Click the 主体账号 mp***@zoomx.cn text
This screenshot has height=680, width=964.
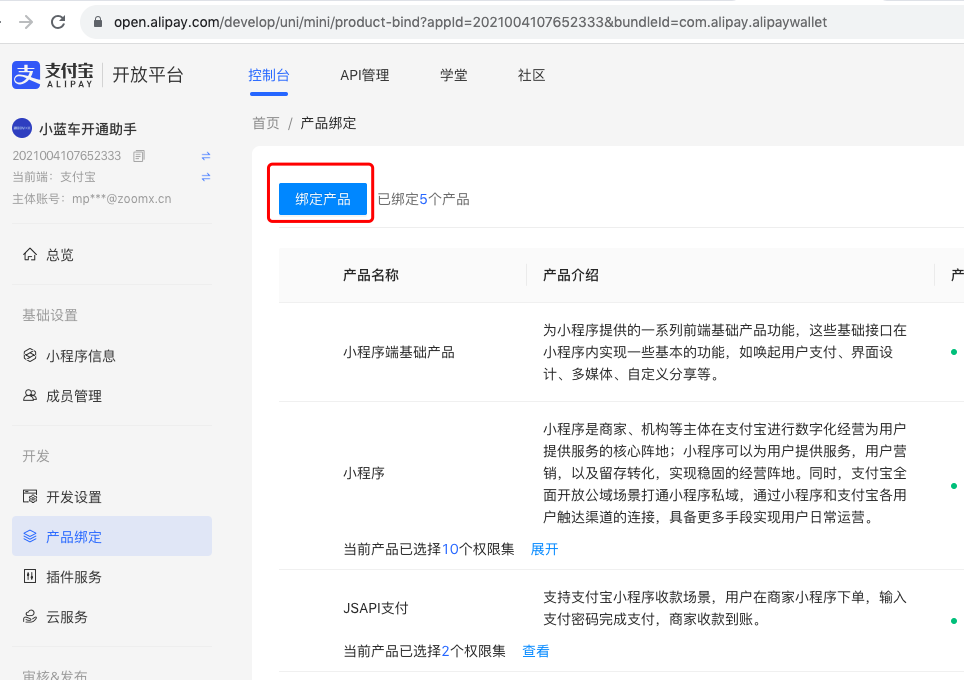[92, 199]
